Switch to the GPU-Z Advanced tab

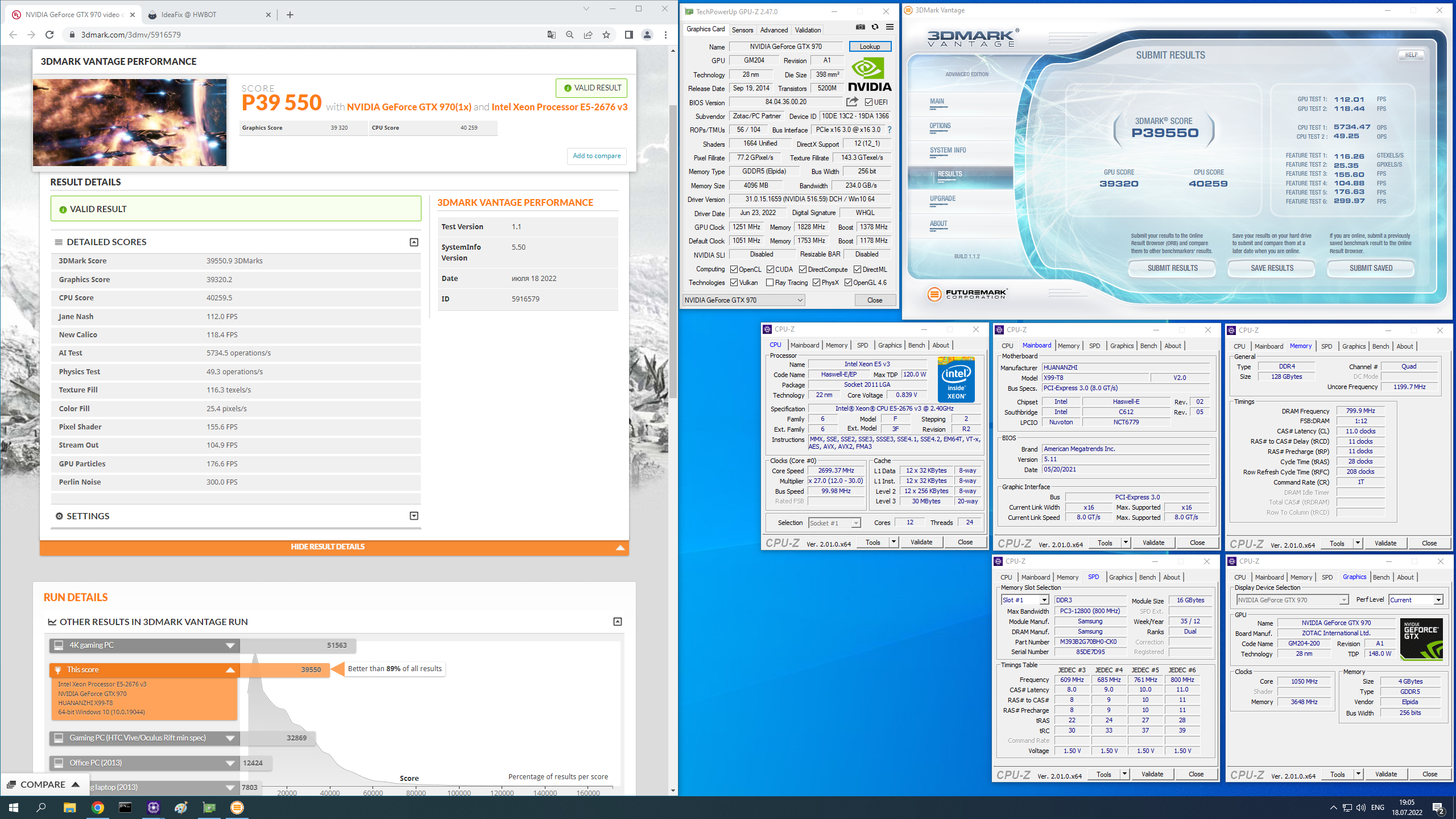pyautogui.click(x=774, y=30)
